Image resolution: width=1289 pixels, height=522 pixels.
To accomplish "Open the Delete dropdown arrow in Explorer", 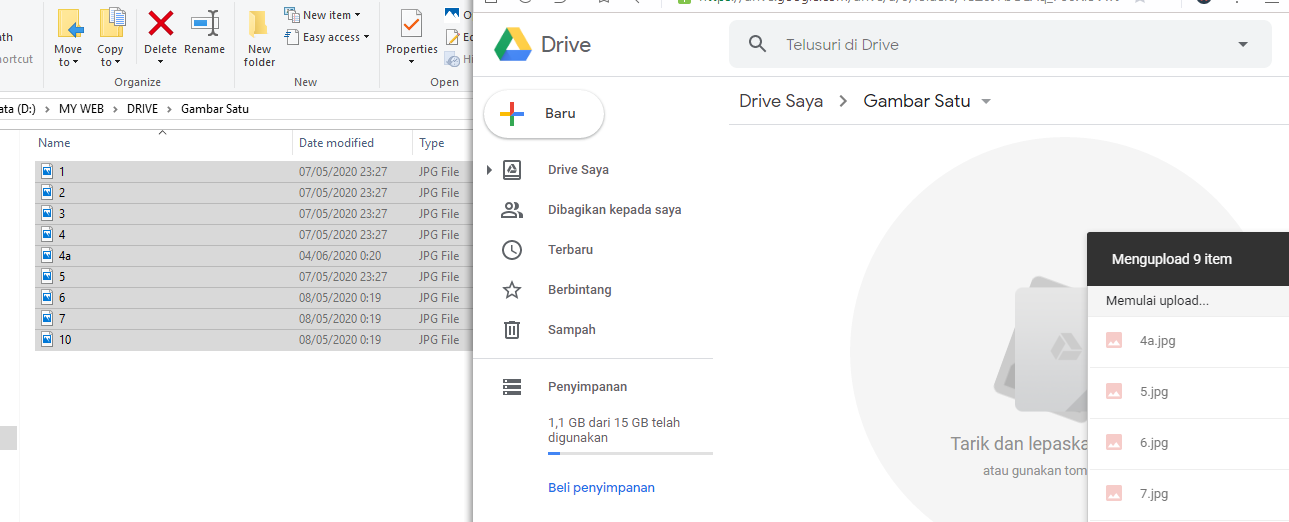I will [x=160, y=62].
